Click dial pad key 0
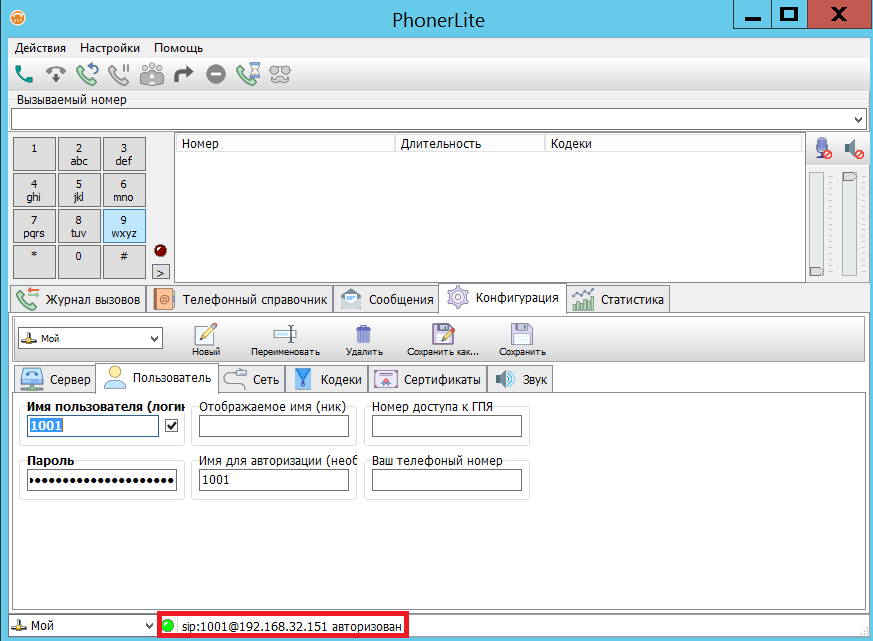The image size is (873, 641). (x=79, y=262)
